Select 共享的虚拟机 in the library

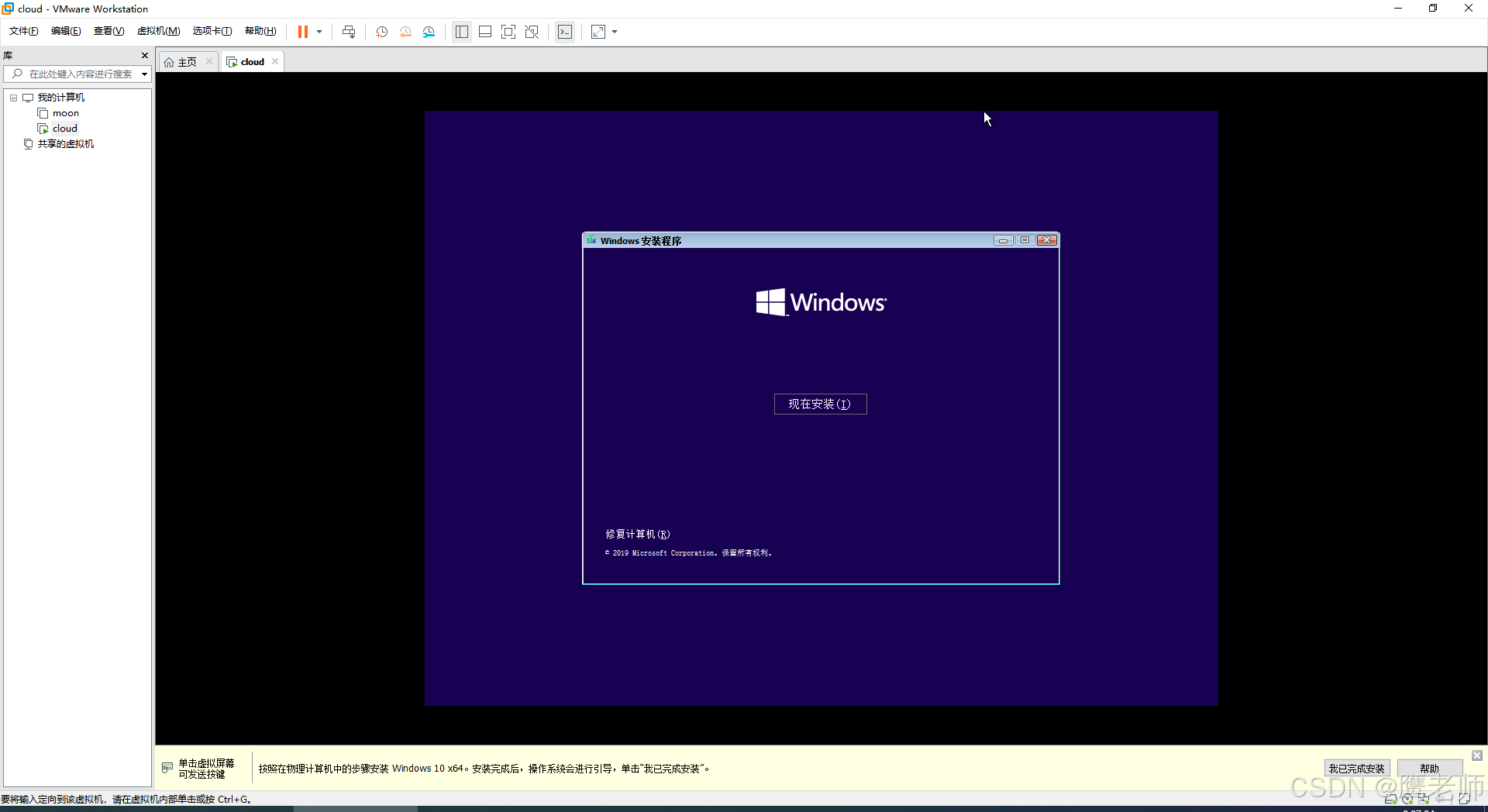[65, 144]
